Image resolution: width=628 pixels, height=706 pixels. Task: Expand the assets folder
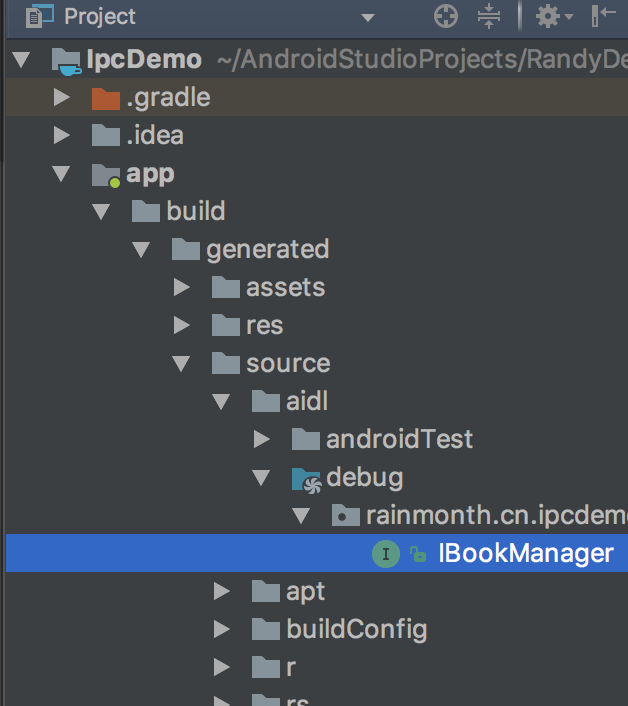point(181,288)
